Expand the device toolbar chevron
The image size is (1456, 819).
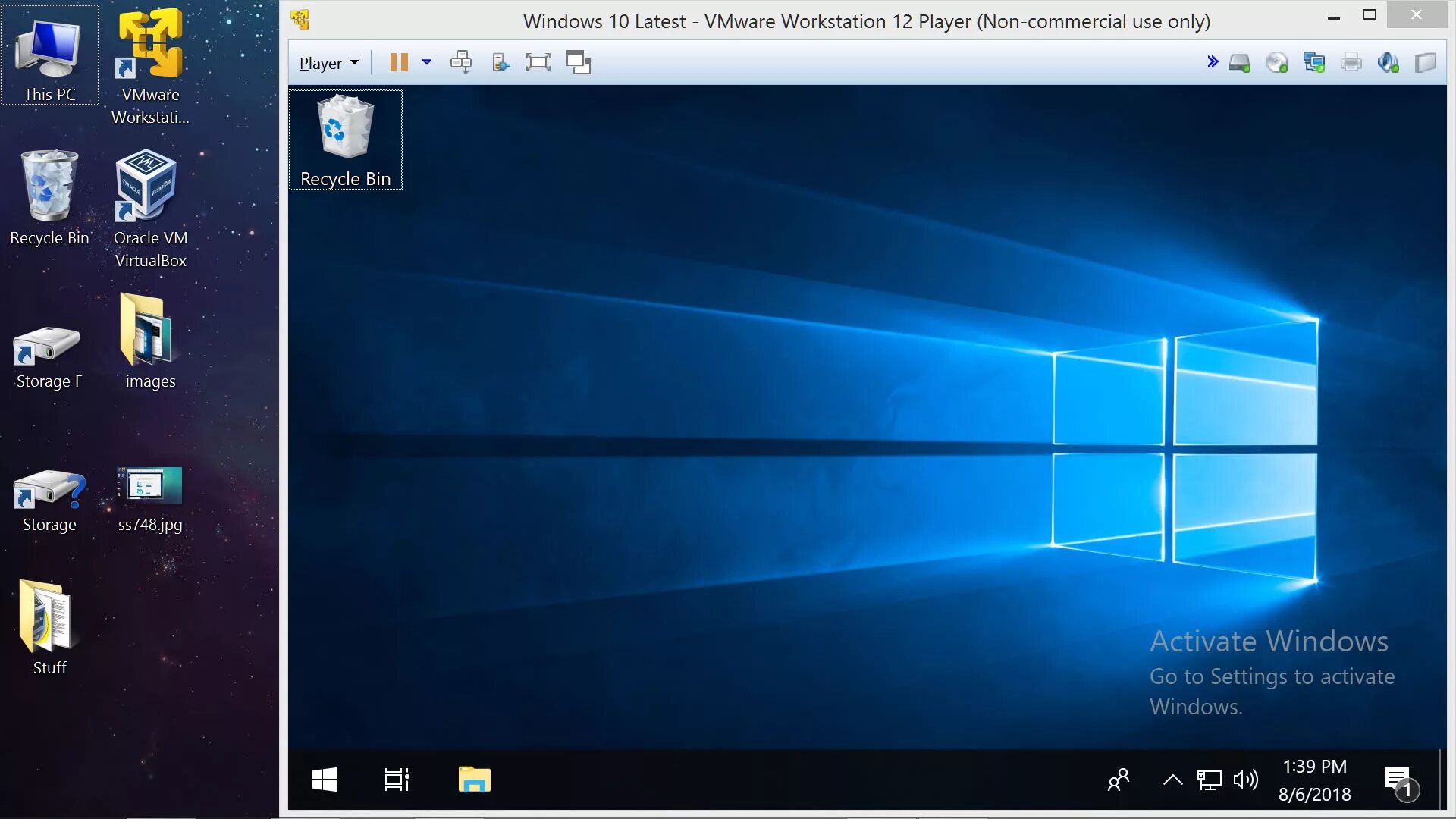[x=1212, y=62]
